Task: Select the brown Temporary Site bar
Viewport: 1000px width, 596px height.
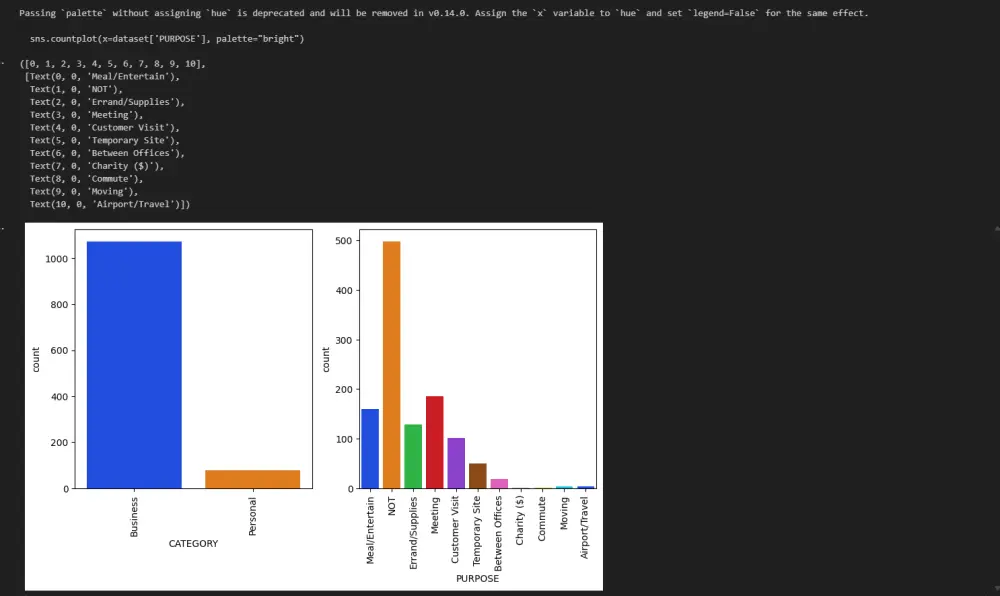Action: point(478,476)
